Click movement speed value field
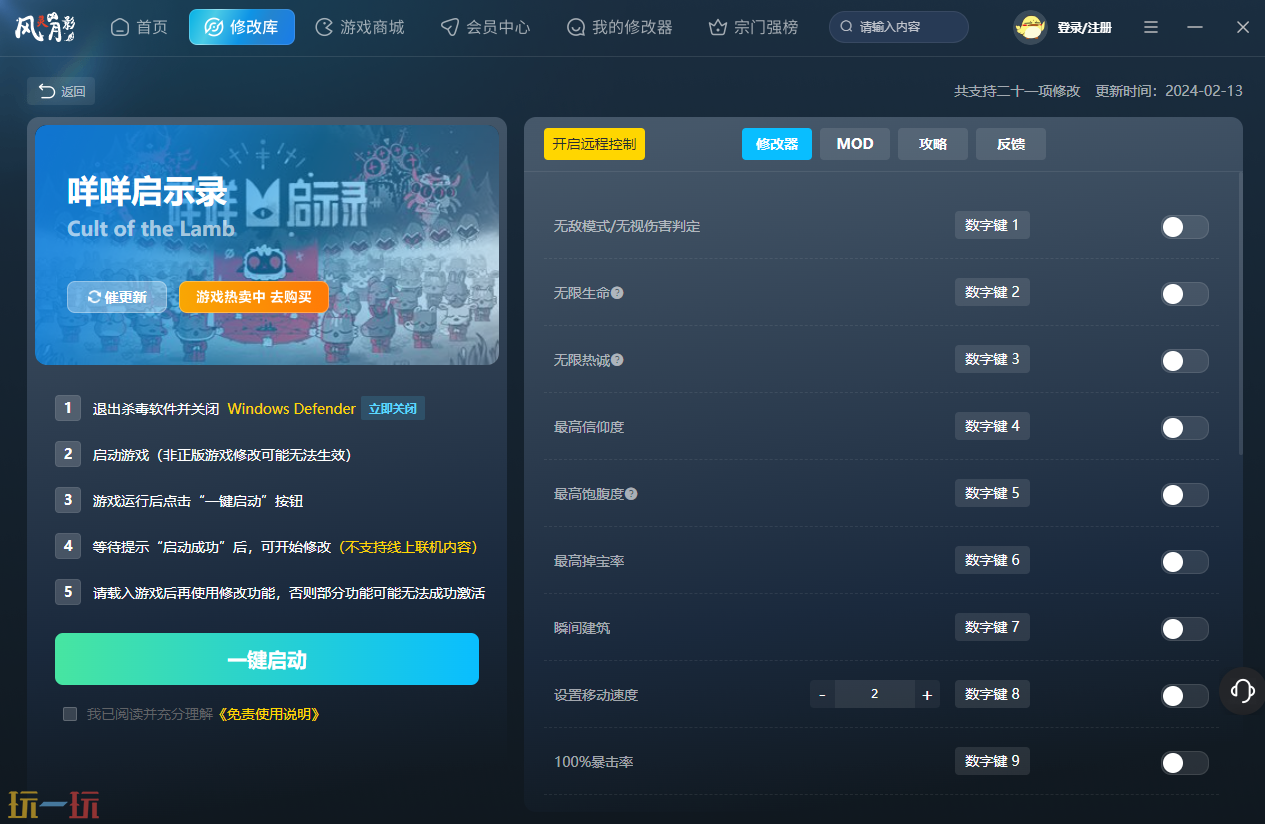 coord(875,694)
